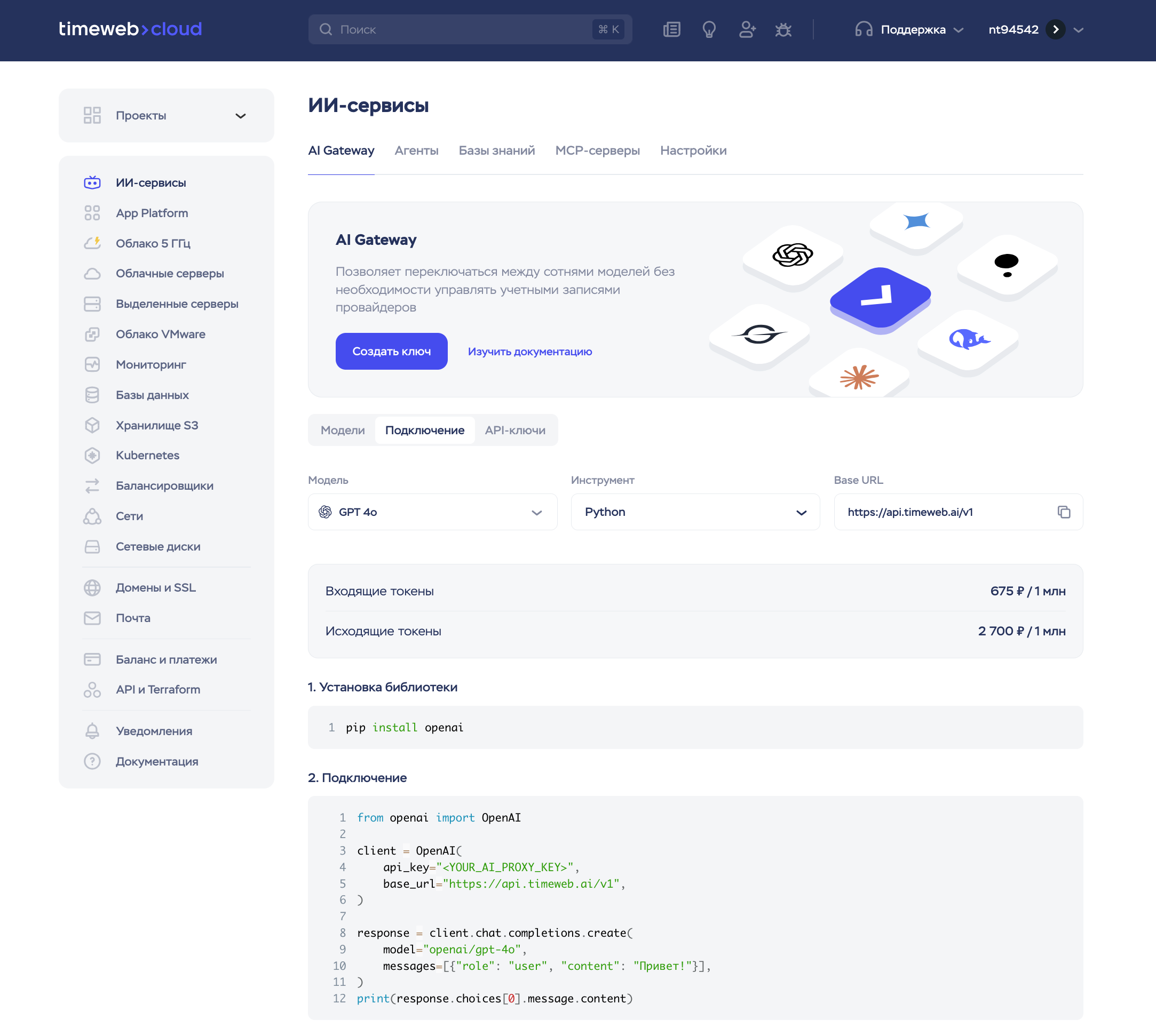Select the Подключение sub-tab
This screenshot has width=1156, height=1036.
425,431
